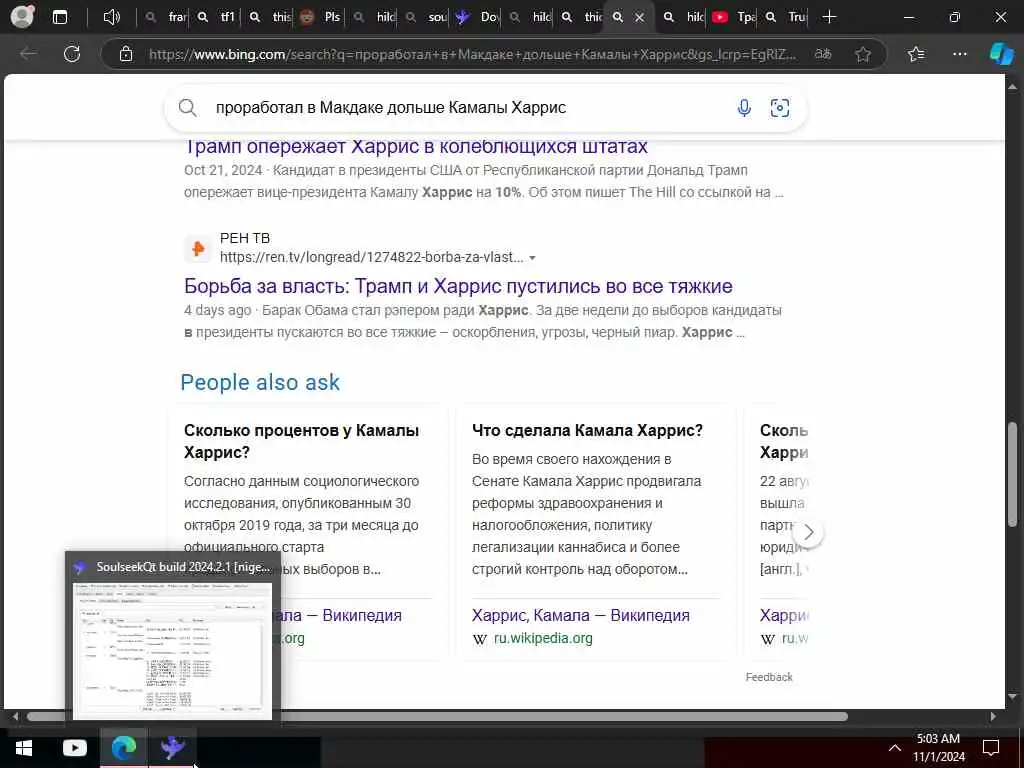The height and width of the screenshot is (768, 1024).
Task: Click the Bing URL address bar
Action: 472,54
